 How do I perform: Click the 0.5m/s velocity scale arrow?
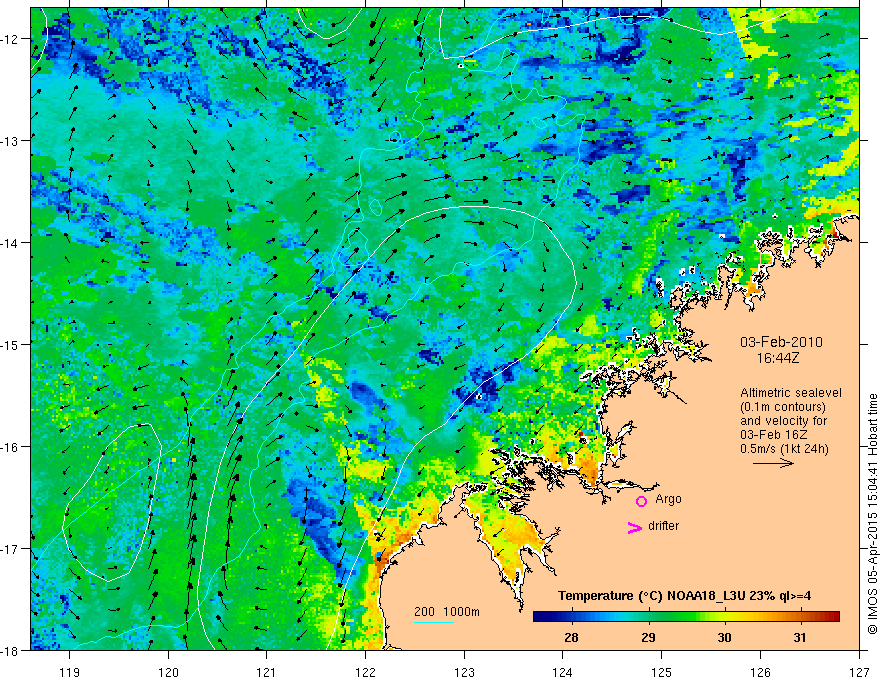pos(773,463)
